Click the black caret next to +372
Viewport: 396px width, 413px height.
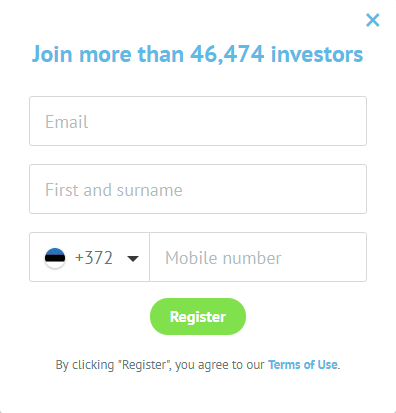[x=133, y=259]
